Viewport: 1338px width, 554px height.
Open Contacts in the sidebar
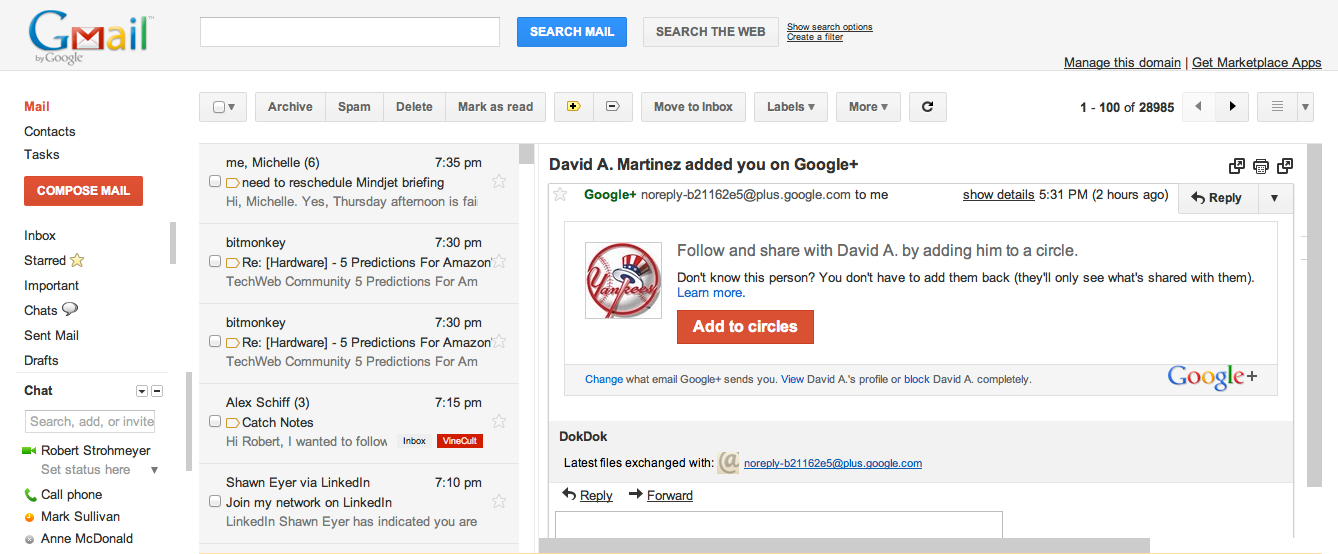(50, 131)
